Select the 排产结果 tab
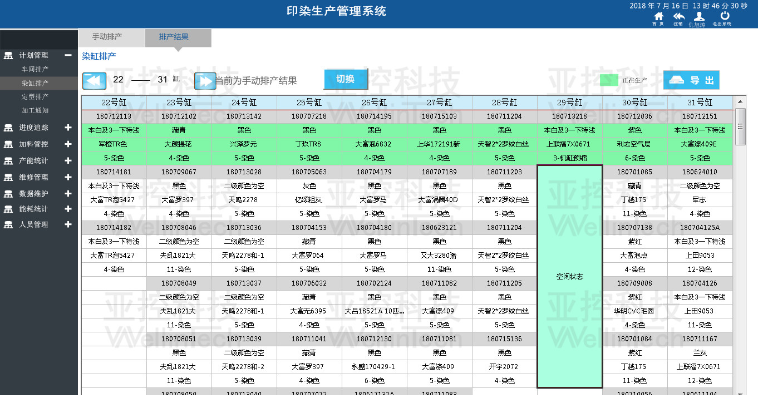 point(174,37)
